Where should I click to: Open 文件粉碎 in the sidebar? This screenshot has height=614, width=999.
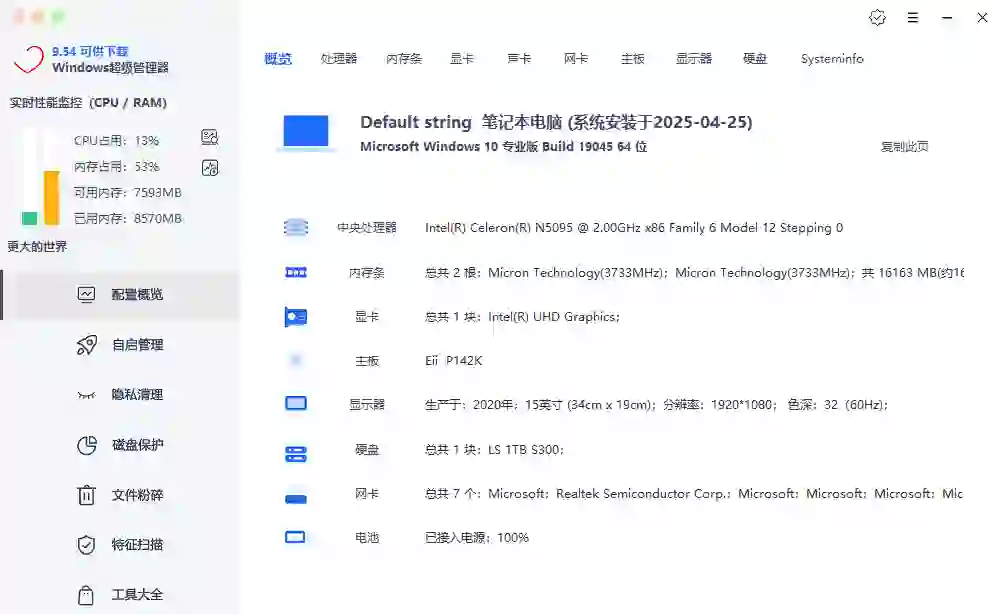[122, 495]
